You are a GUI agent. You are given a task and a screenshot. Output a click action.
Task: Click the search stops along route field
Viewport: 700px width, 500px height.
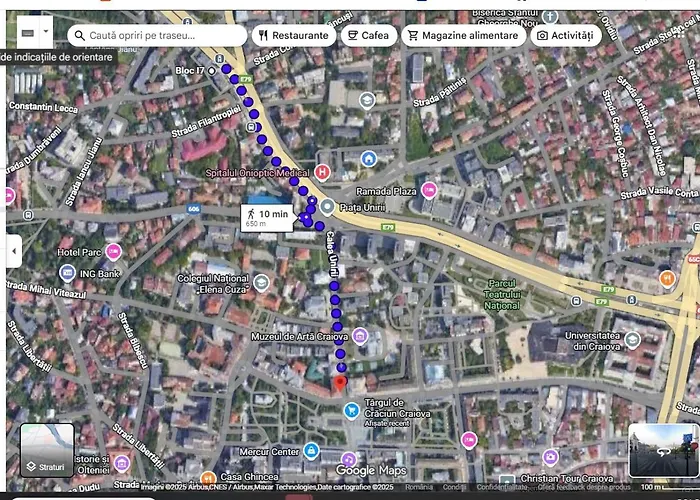[160, 35]
